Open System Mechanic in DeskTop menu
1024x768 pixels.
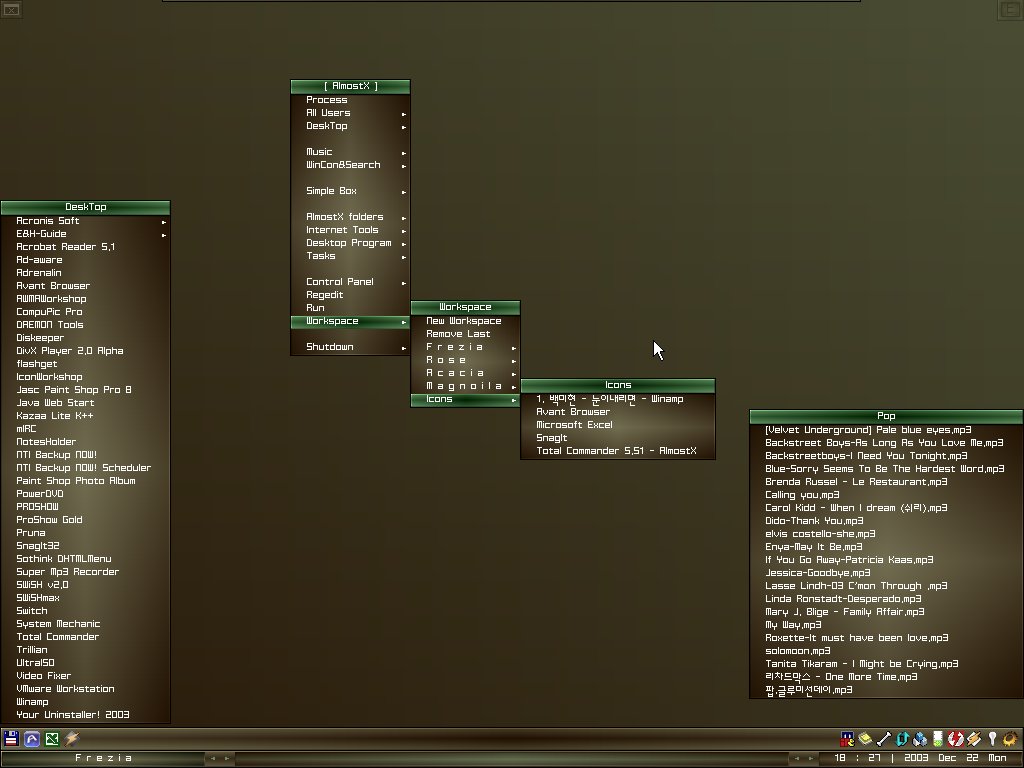[x=58, y=624]
